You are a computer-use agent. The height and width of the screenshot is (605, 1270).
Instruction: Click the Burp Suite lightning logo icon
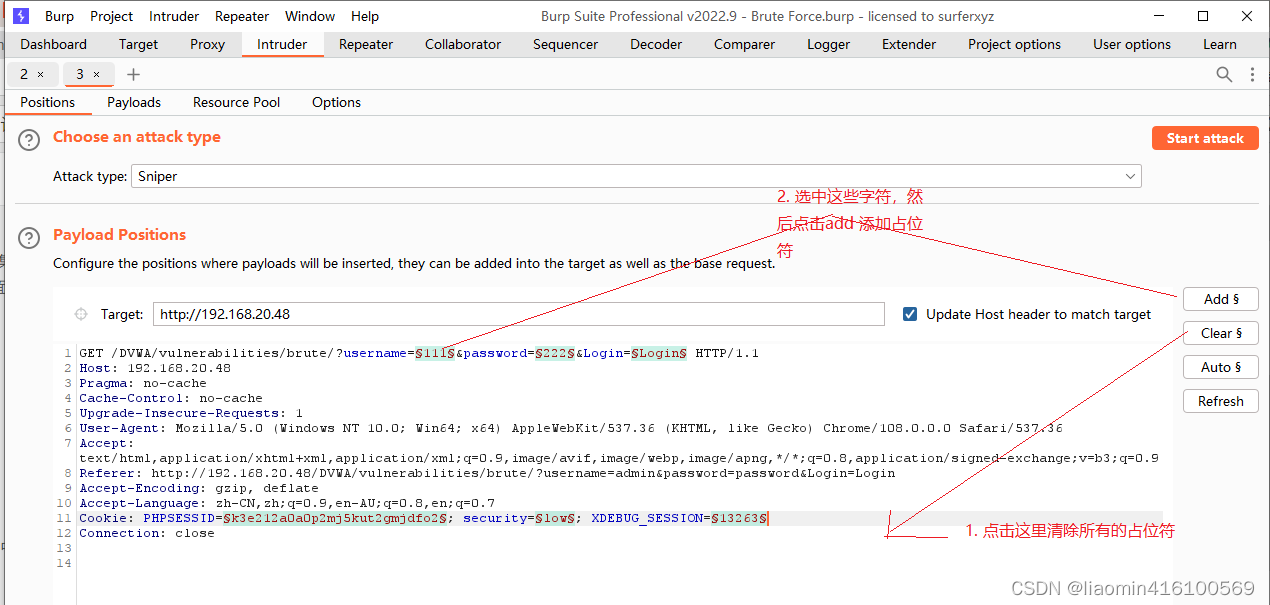click(21, 16)
